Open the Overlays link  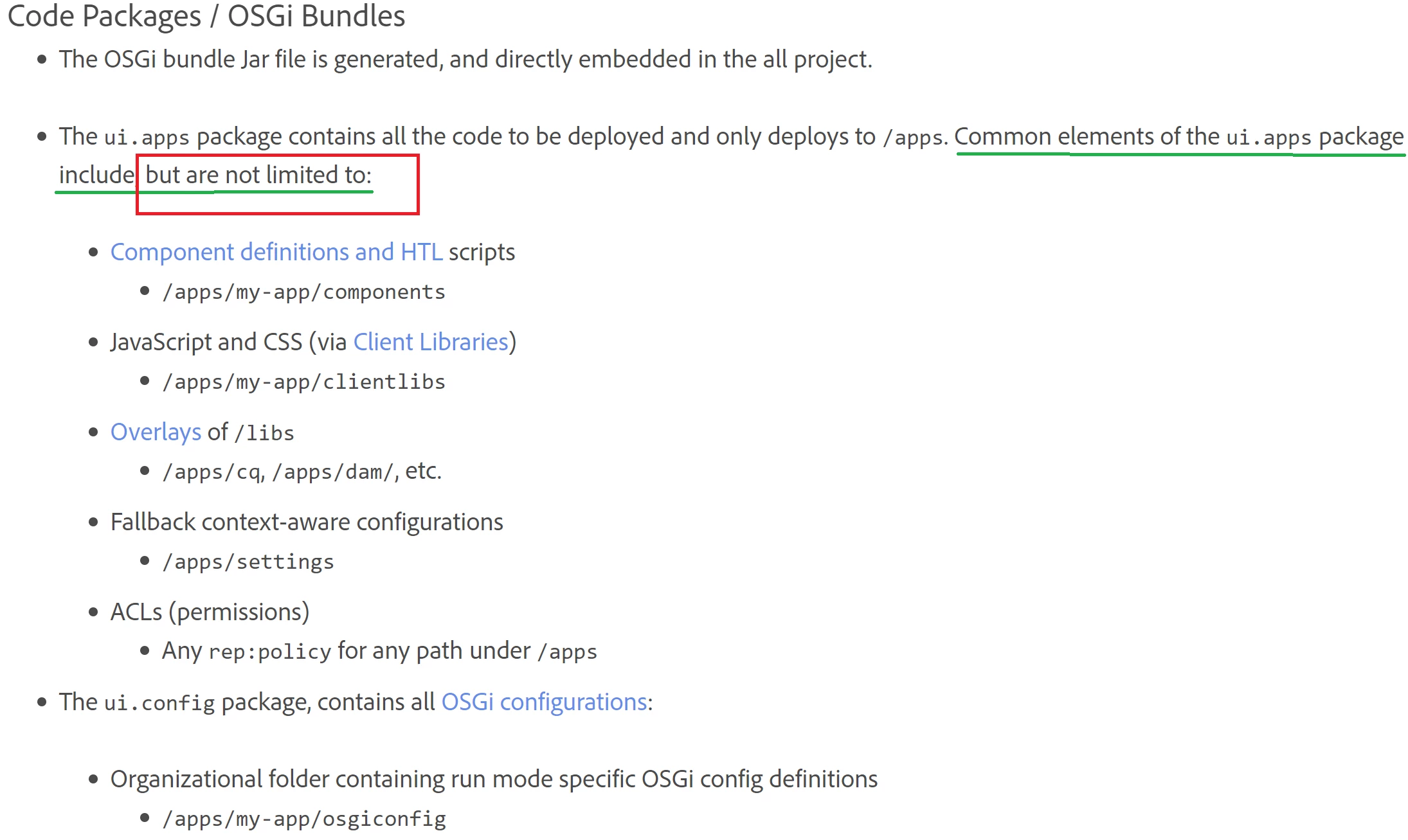pos(156,432)
